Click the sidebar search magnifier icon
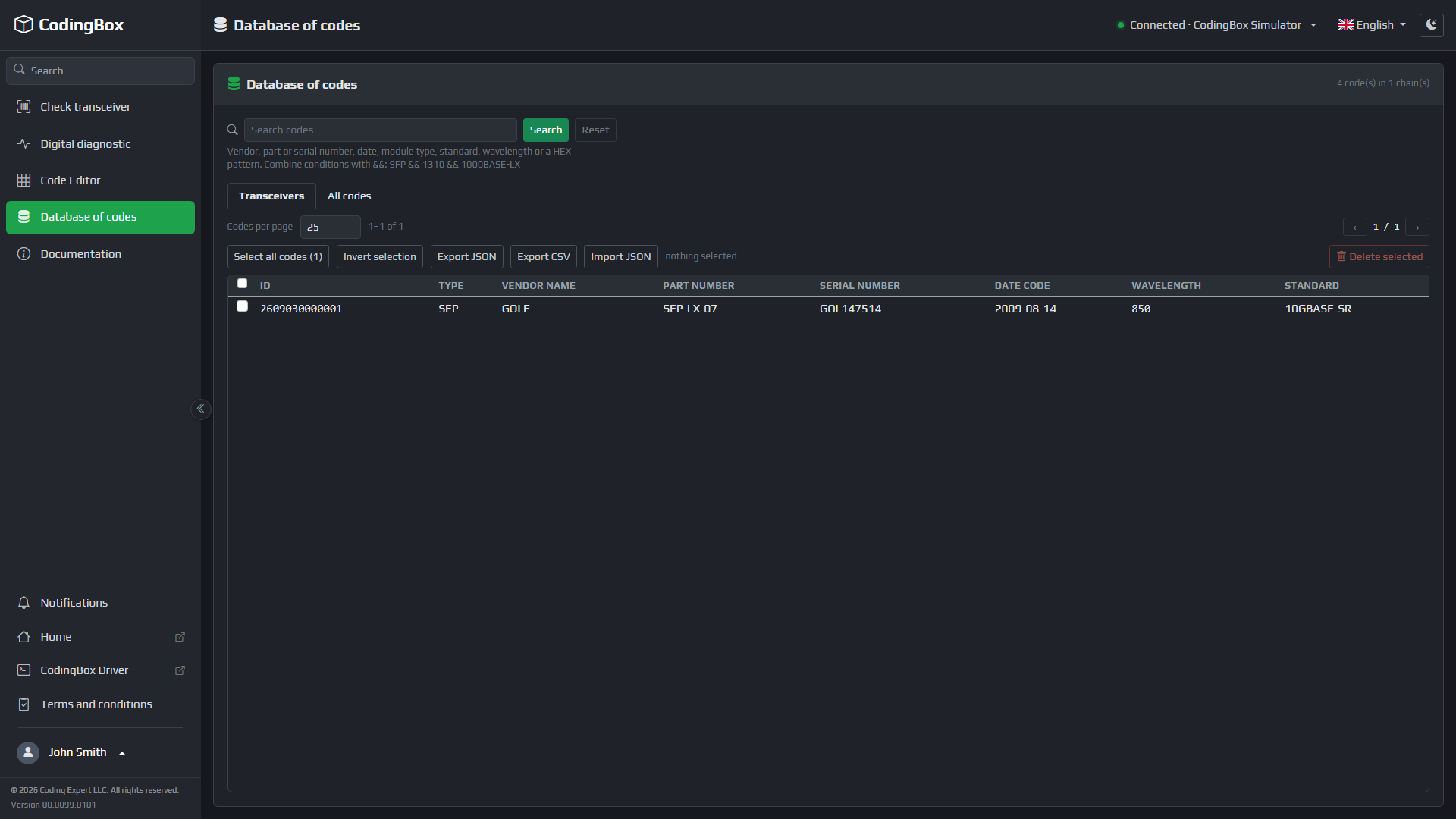 (x=20, y=70)
